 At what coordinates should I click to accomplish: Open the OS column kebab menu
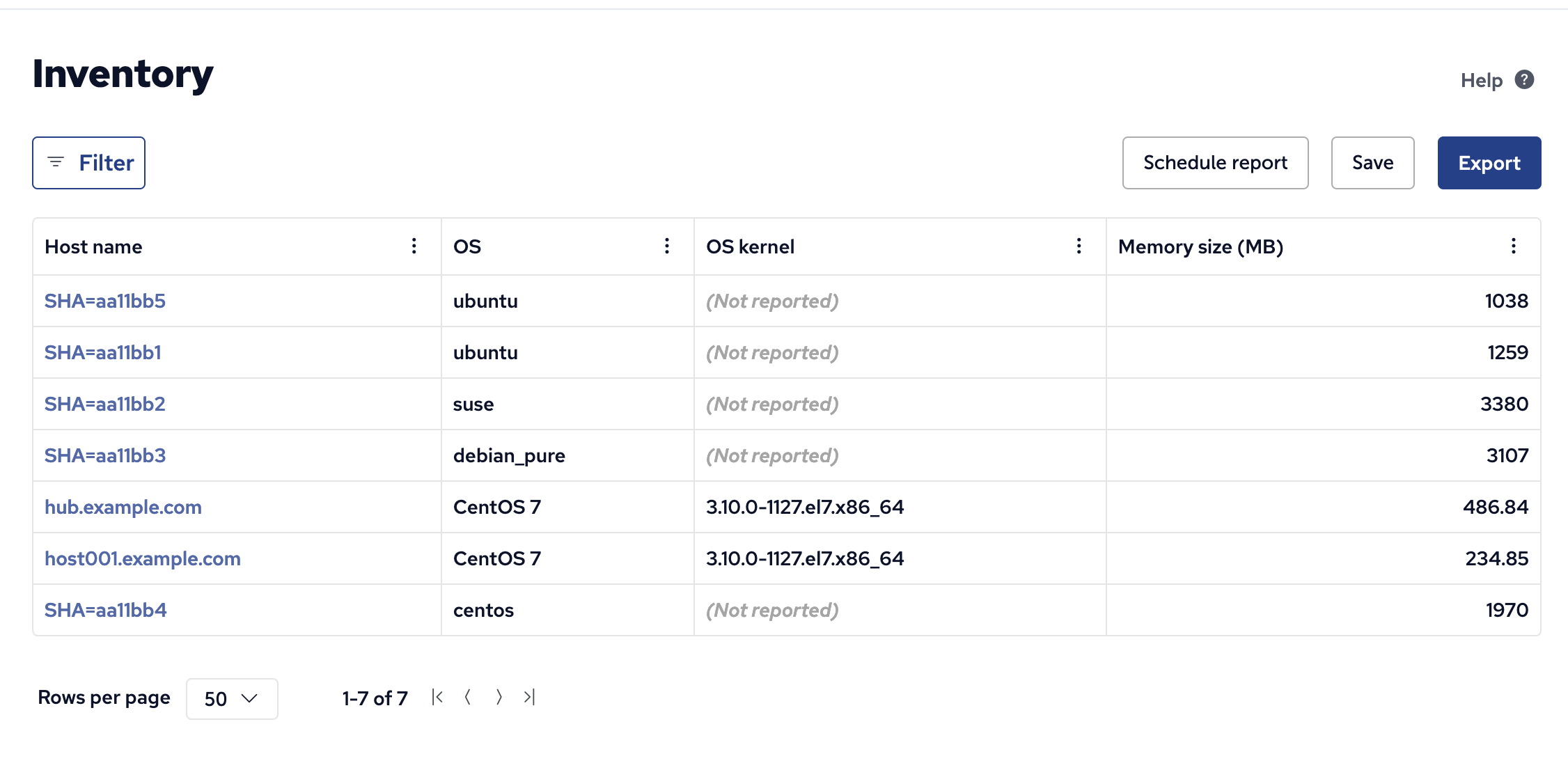(666, 246)
